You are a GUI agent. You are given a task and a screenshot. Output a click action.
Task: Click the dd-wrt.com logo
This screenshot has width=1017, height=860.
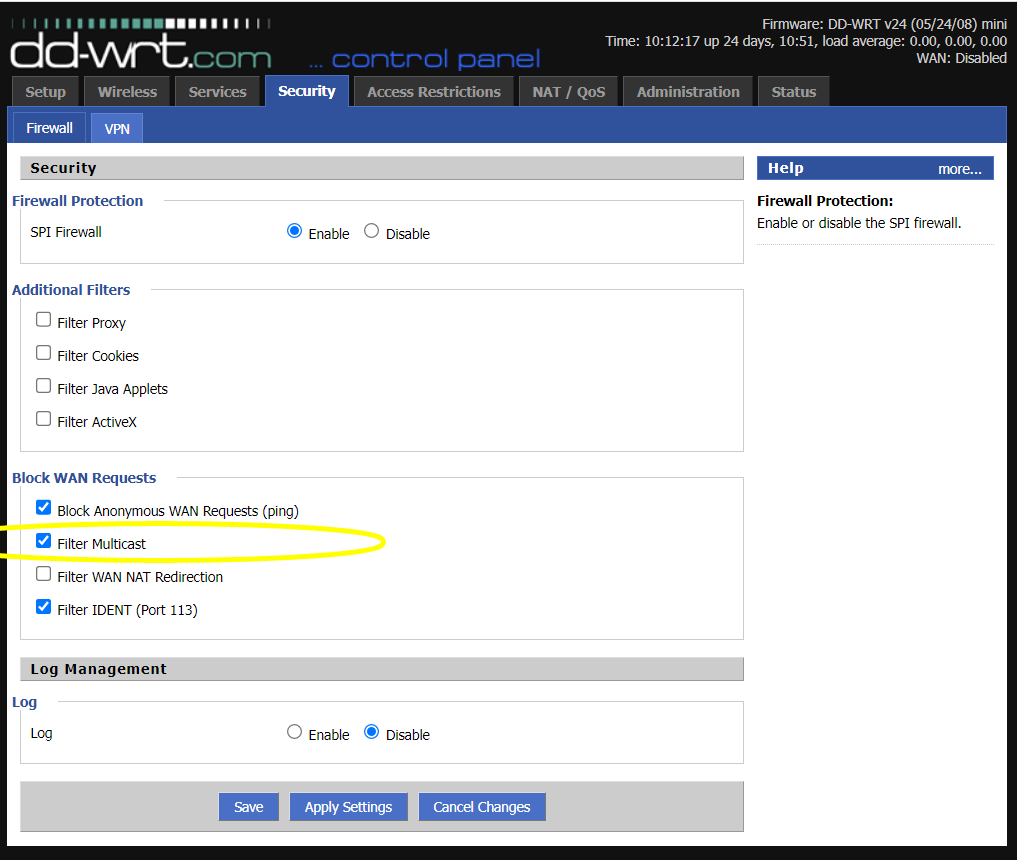coord(140,45)
